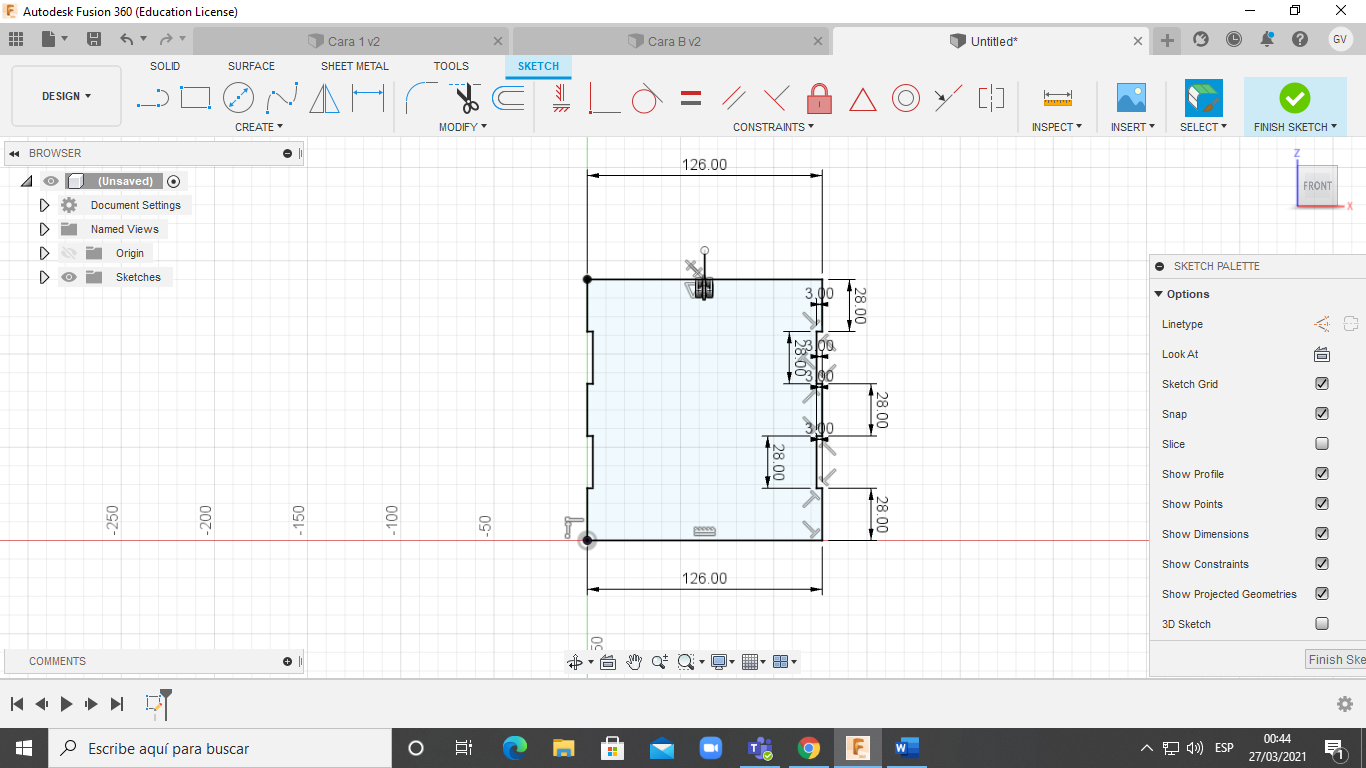Hide the Sketches folder with eye icon
1366x768 pixels.
(x=69, y=277)
